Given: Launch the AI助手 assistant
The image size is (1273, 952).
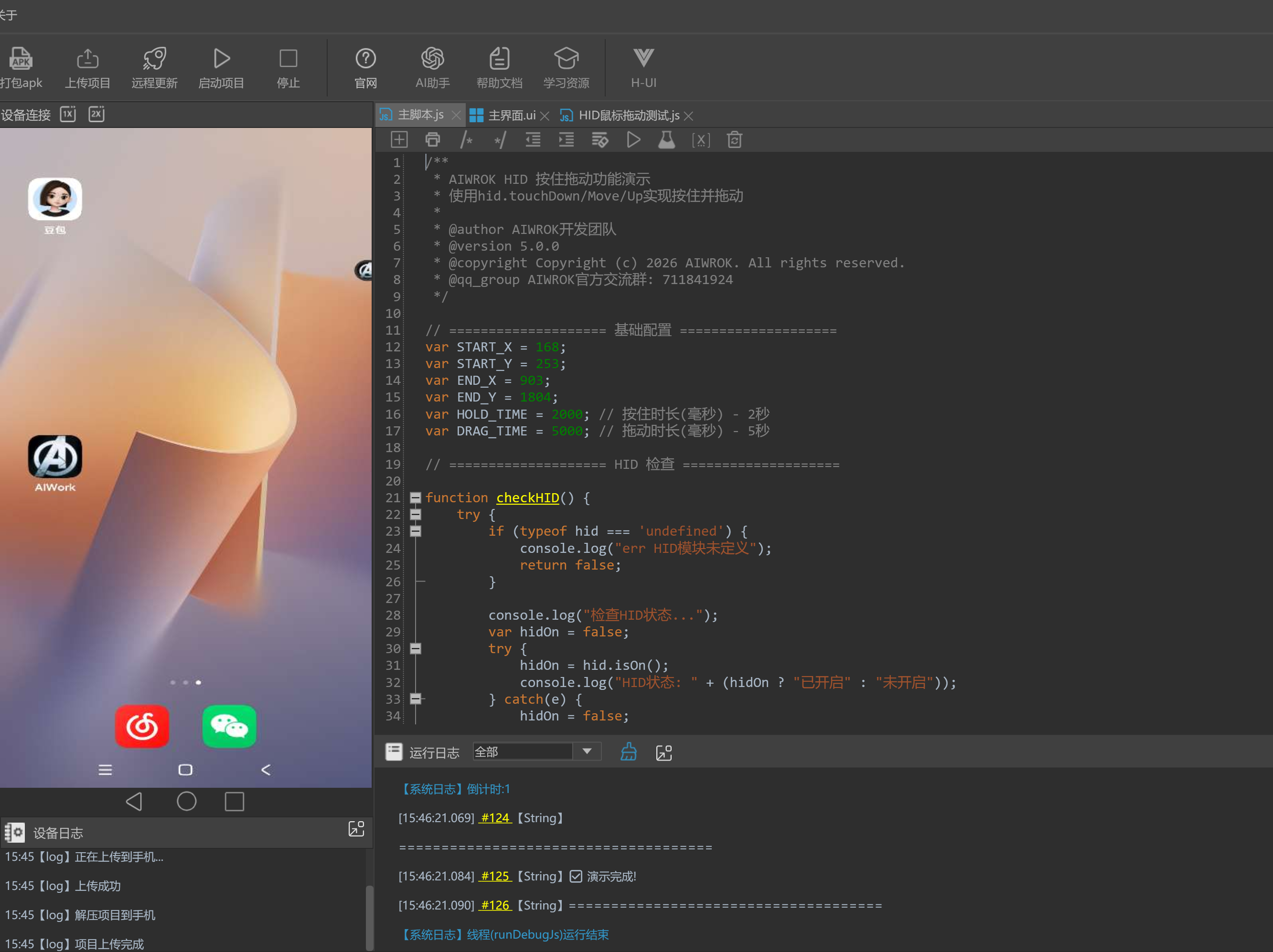Looking at the screenshot, I should click(x=433, y=67).
